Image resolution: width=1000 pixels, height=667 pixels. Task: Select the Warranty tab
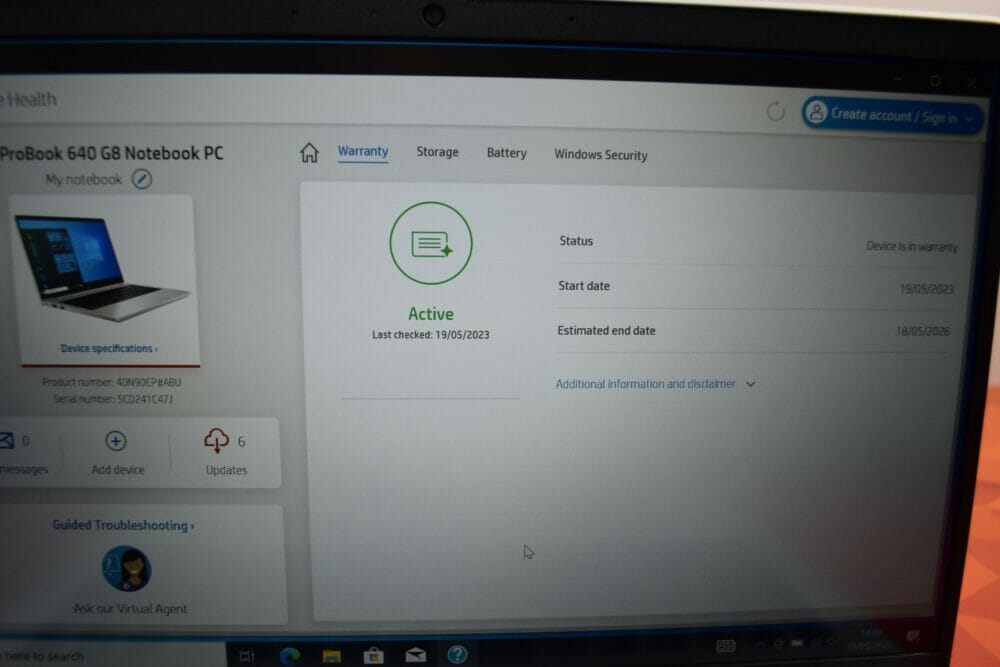363,151
